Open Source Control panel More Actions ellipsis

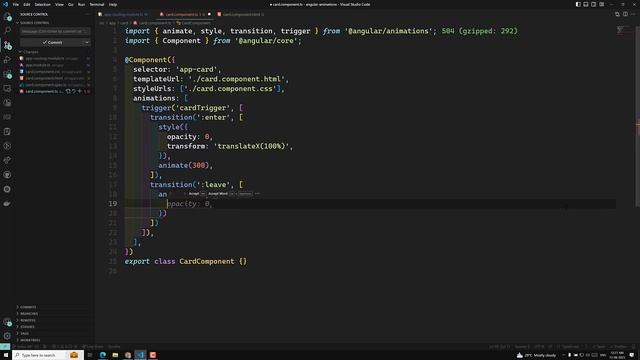pyautogui.click(x=87, y=14)
